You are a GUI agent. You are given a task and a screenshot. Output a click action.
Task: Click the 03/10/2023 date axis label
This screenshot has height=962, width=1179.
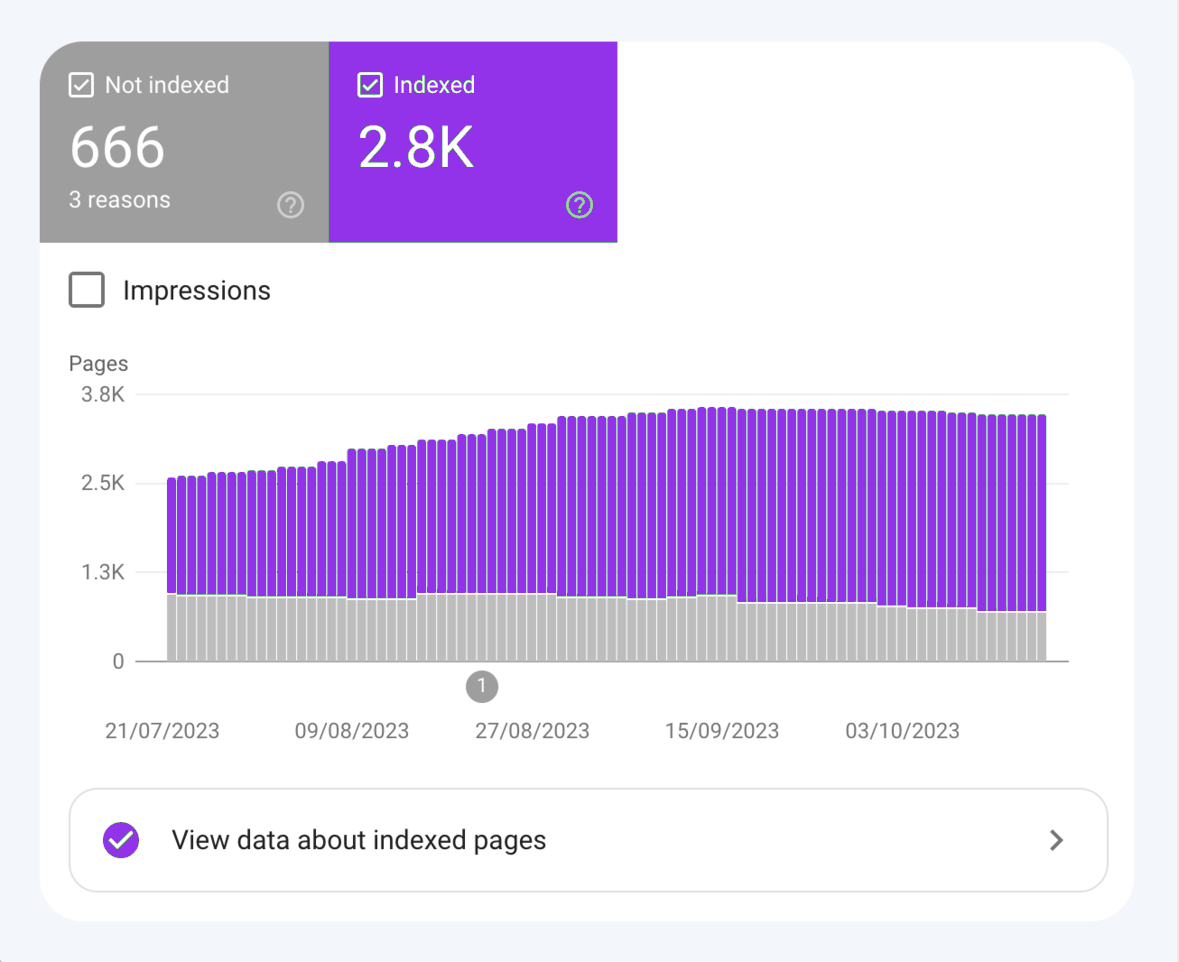[902, 731]
